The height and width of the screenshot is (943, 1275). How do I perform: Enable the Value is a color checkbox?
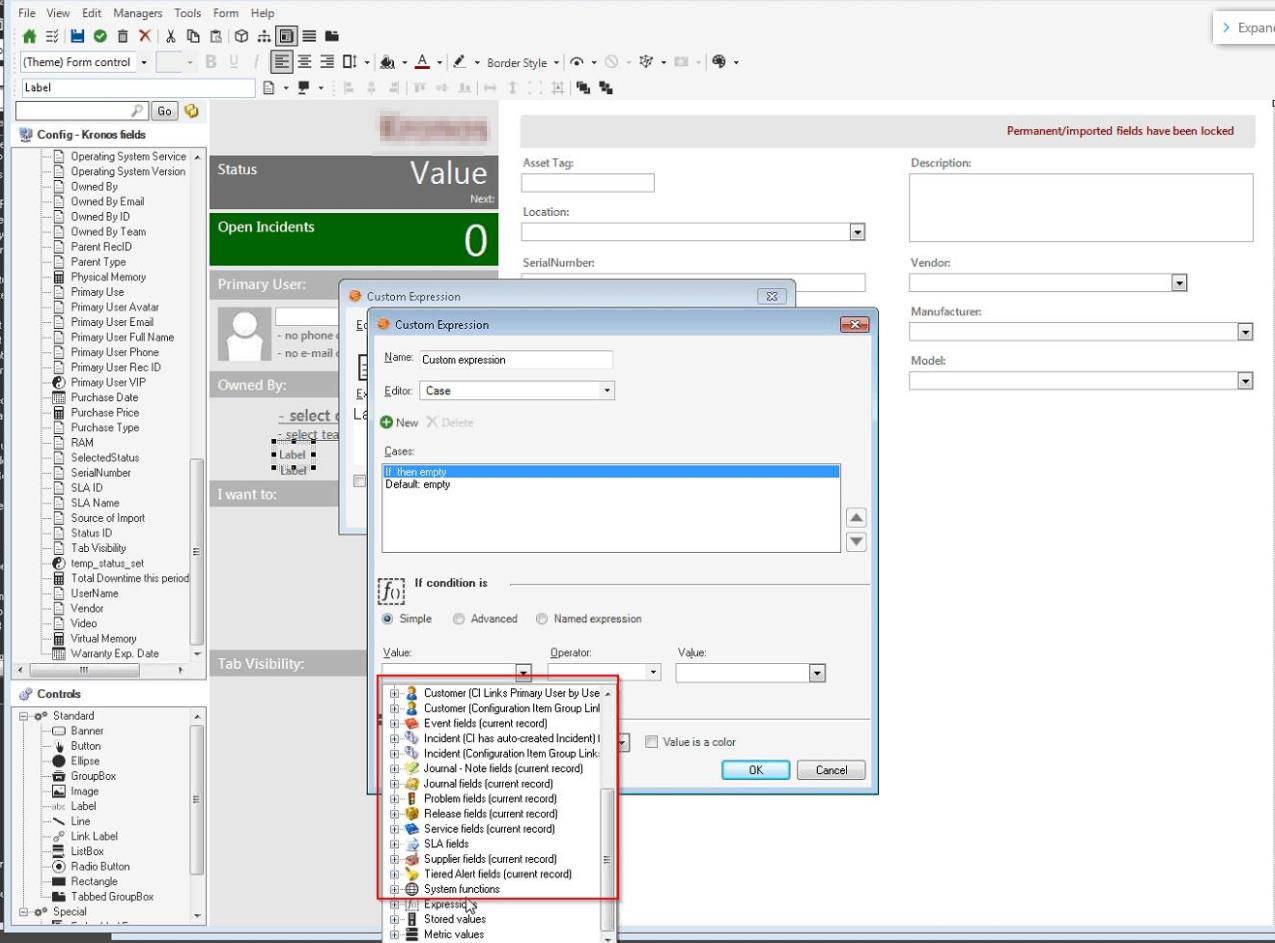coord(651,741)
